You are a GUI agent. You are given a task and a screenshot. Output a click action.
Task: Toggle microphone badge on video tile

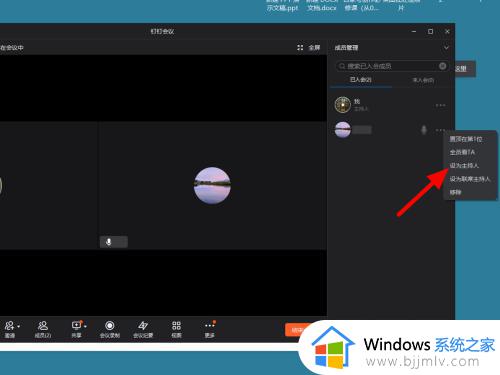point(109,242)
